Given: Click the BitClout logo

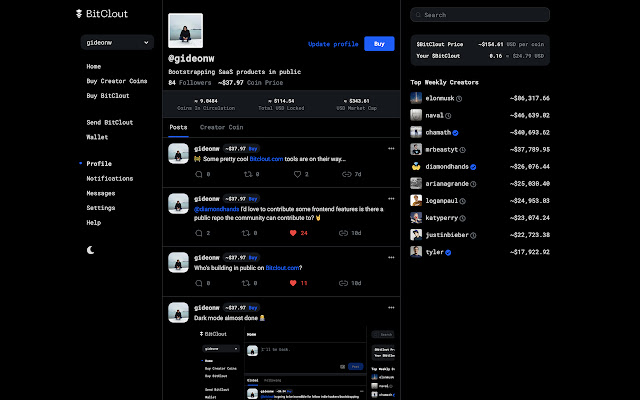Looking at the screenshot, I should tap(102, 14).
